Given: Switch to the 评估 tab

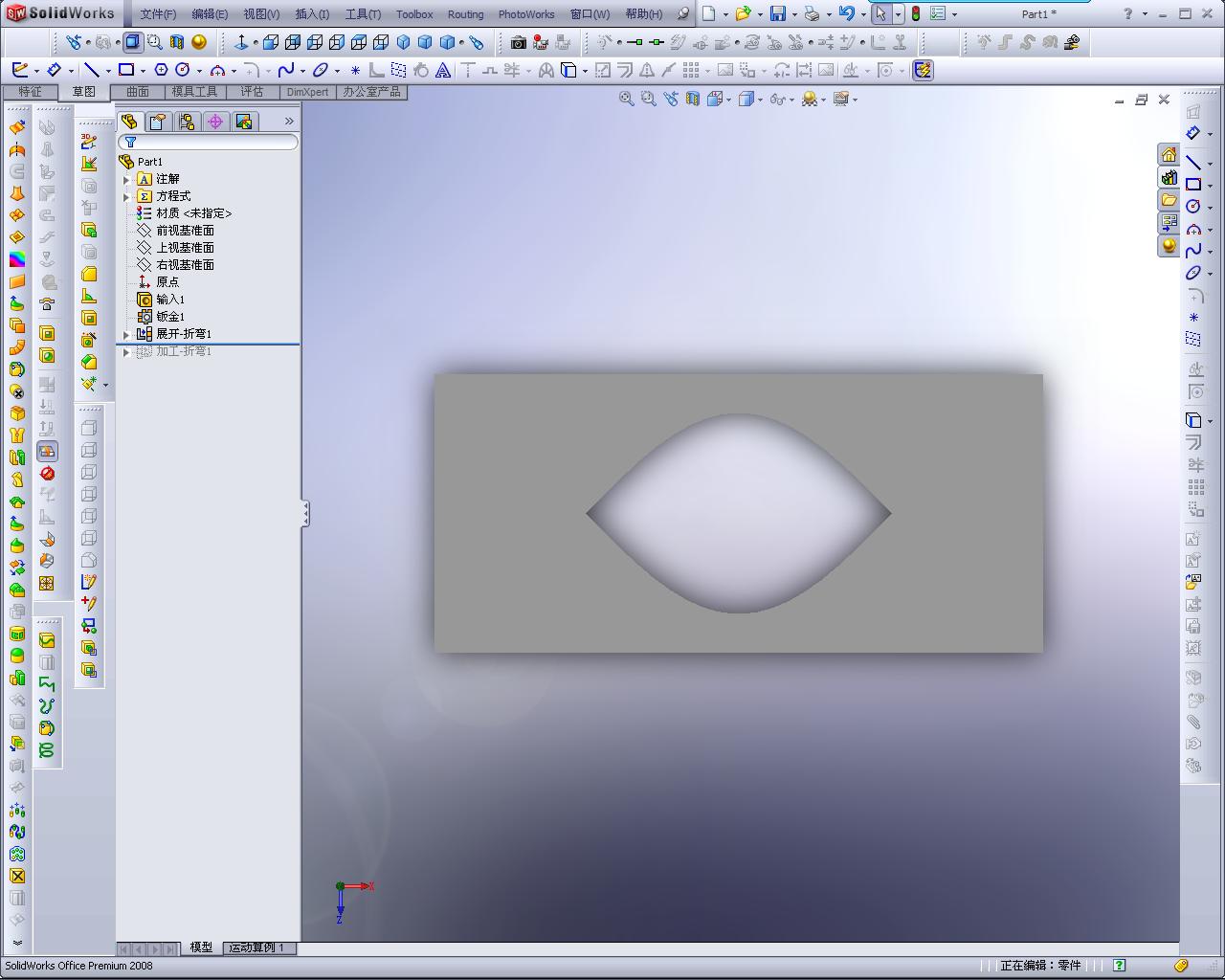Looking at the screenshot, I should [252, 92].
